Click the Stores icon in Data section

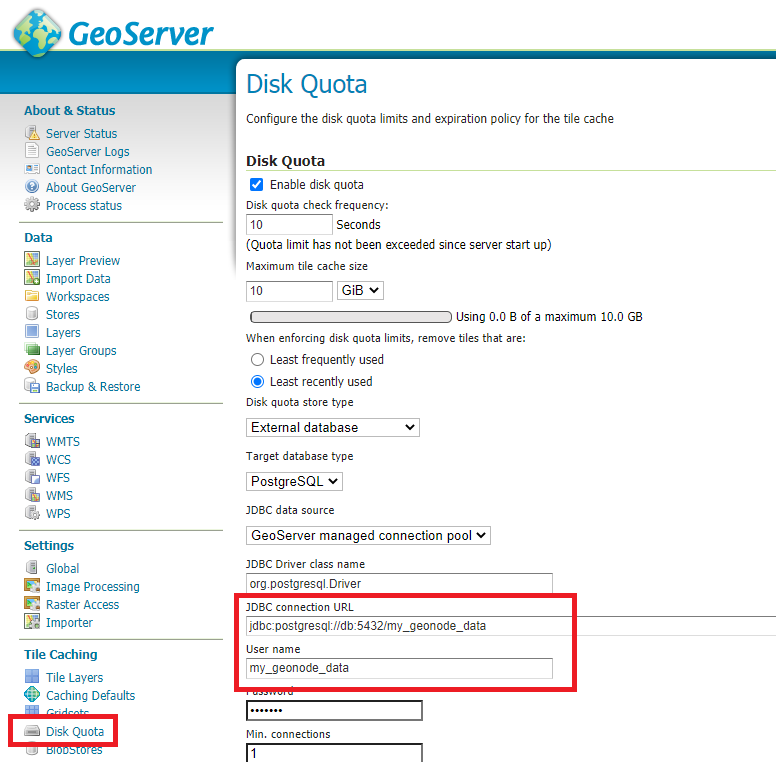32,315
